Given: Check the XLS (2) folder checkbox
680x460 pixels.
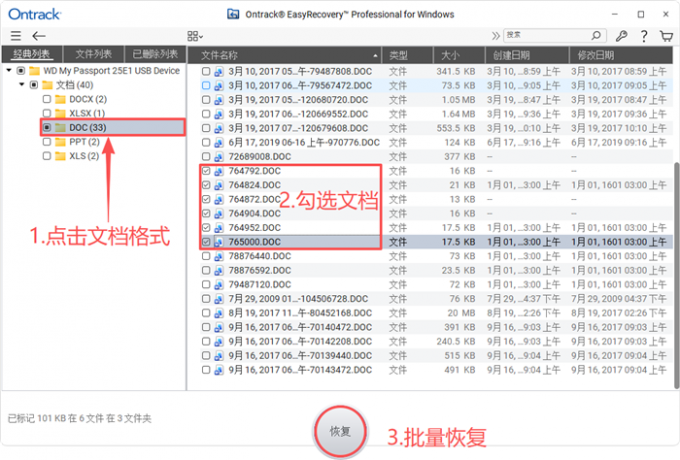Looking at the screenshot, I should coord(47,156).
